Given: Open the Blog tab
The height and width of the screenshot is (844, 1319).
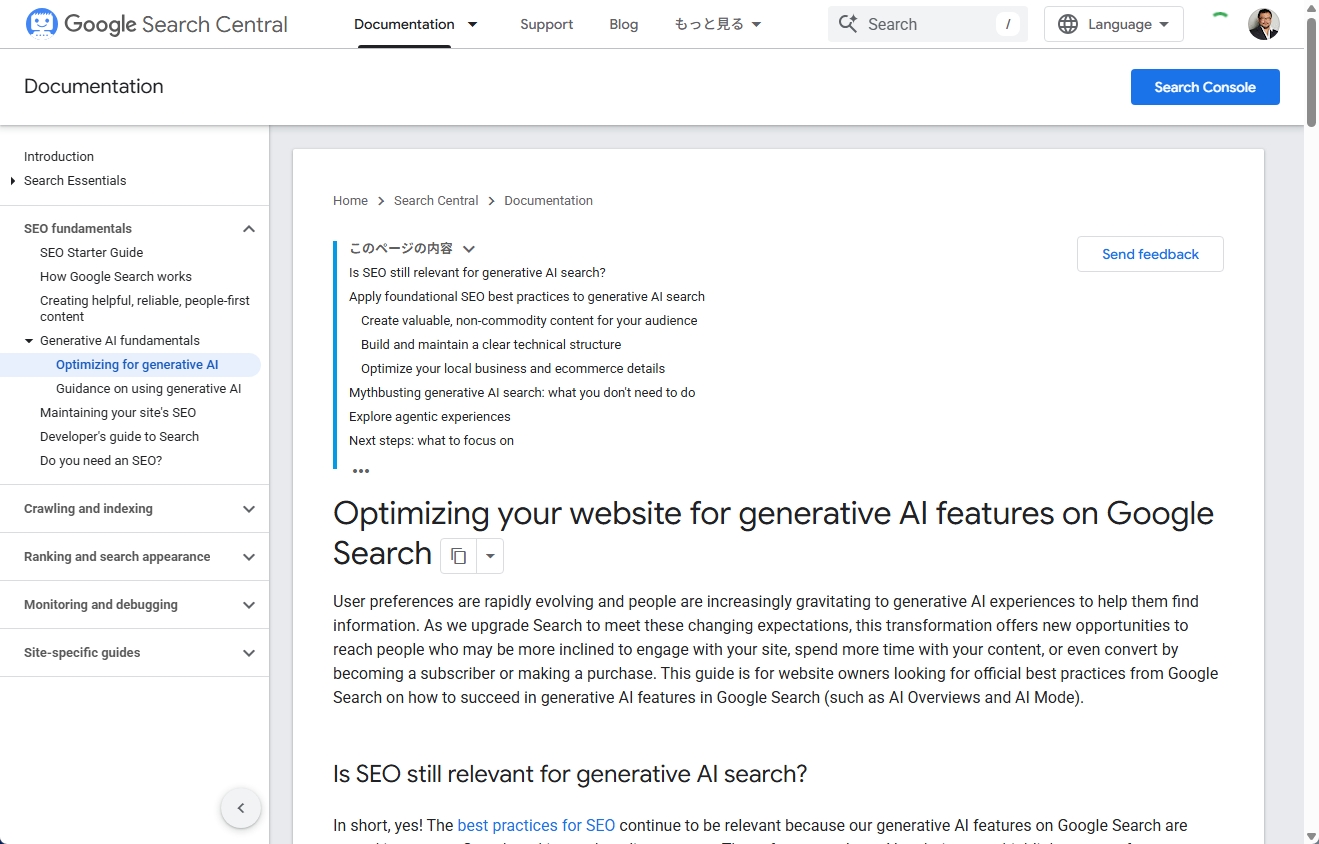Looking at the screenshot, I should pos(624,24).
